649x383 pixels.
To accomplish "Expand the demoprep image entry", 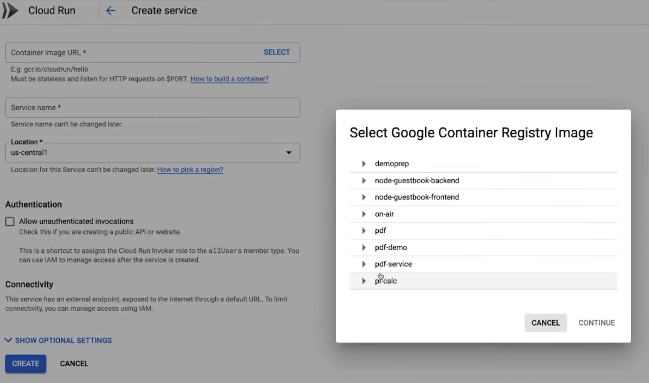I will click(x=363, y=164).
